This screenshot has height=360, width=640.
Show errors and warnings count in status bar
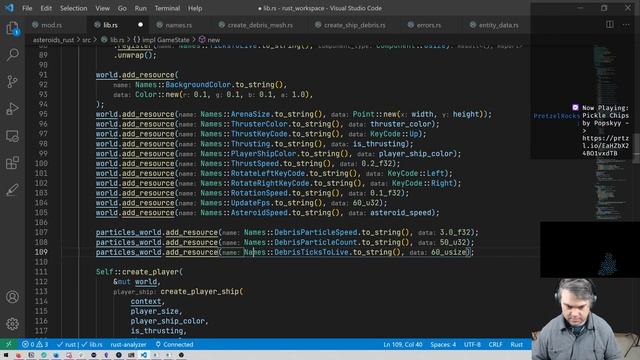(35, 344)
